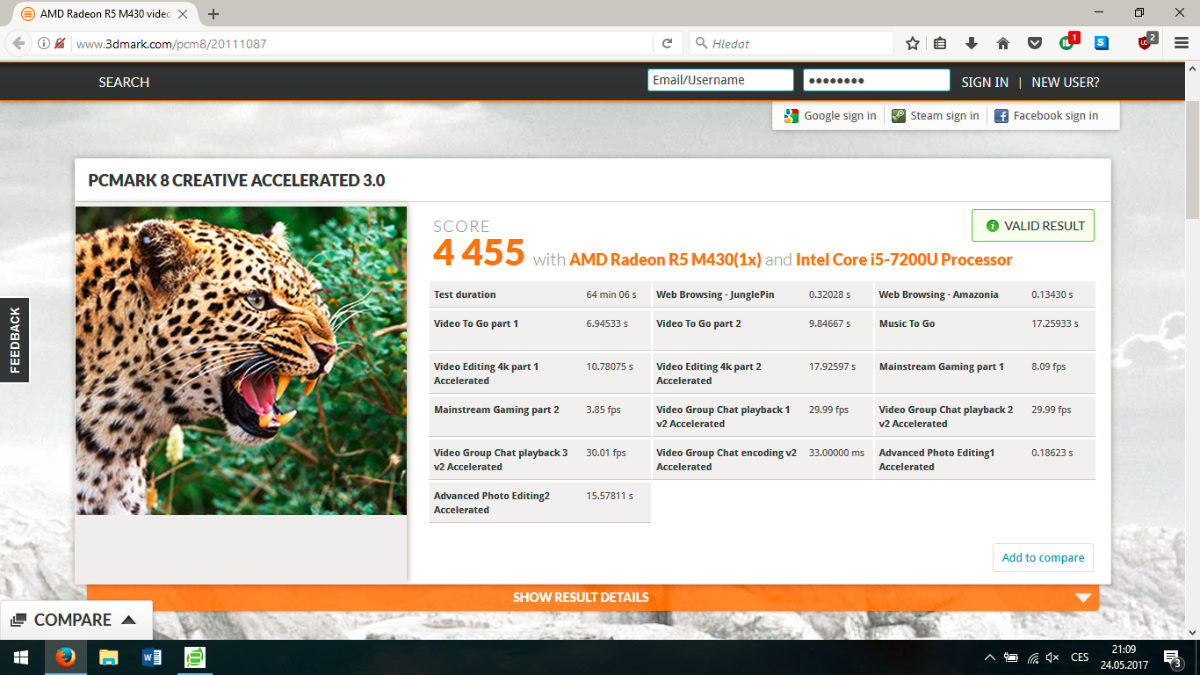Click the reload page icon
Screen dimensions: 1200x675
667,43
